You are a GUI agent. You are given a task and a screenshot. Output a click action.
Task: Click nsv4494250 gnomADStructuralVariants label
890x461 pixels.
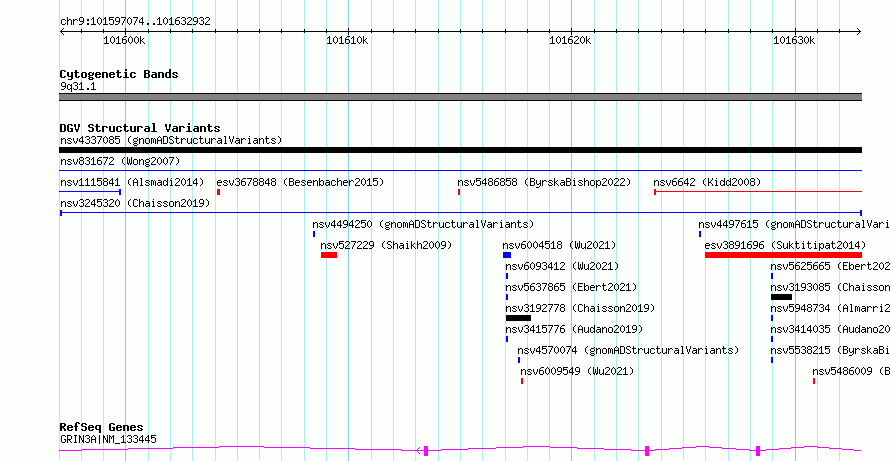point(423,224)
